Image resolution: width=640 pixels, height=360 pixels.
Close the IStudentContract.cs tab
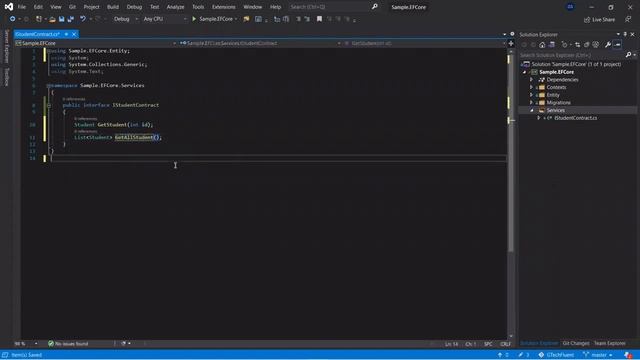click(x=74, y=34)
